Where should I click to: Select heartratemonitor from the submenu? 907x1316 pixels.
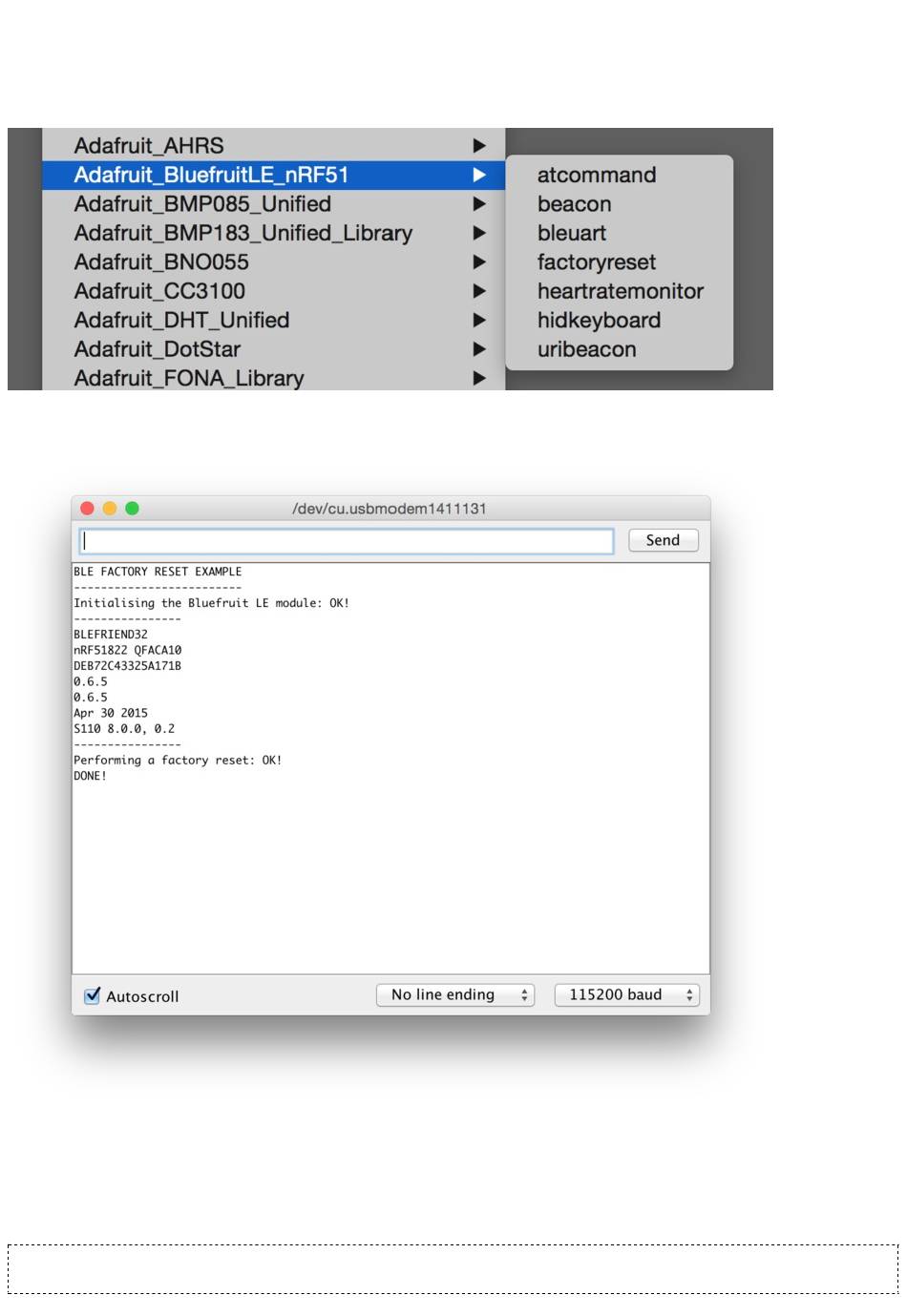tap(620, 292)
